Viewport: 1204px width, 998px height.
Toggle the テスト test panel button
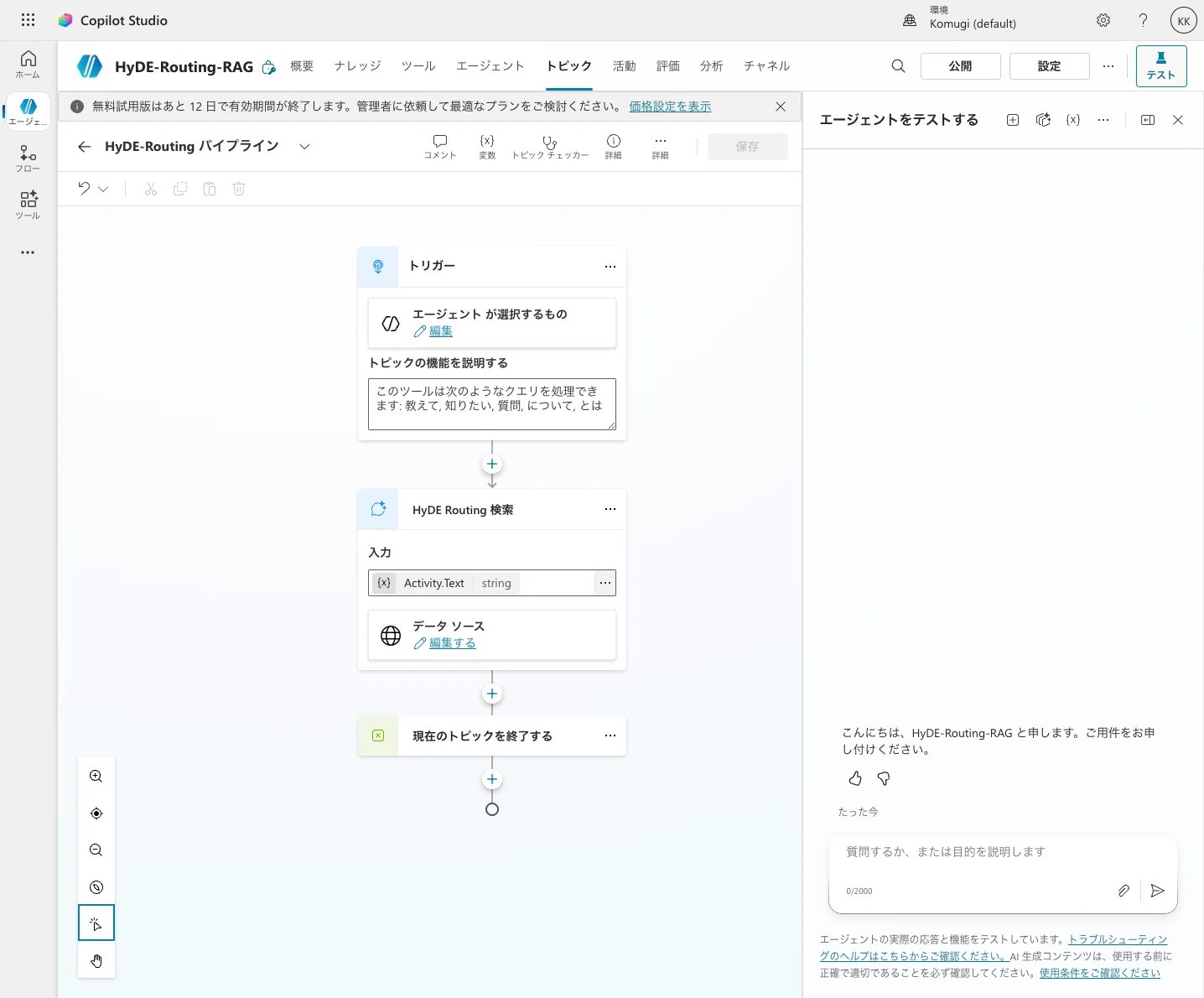point(1161,66)
